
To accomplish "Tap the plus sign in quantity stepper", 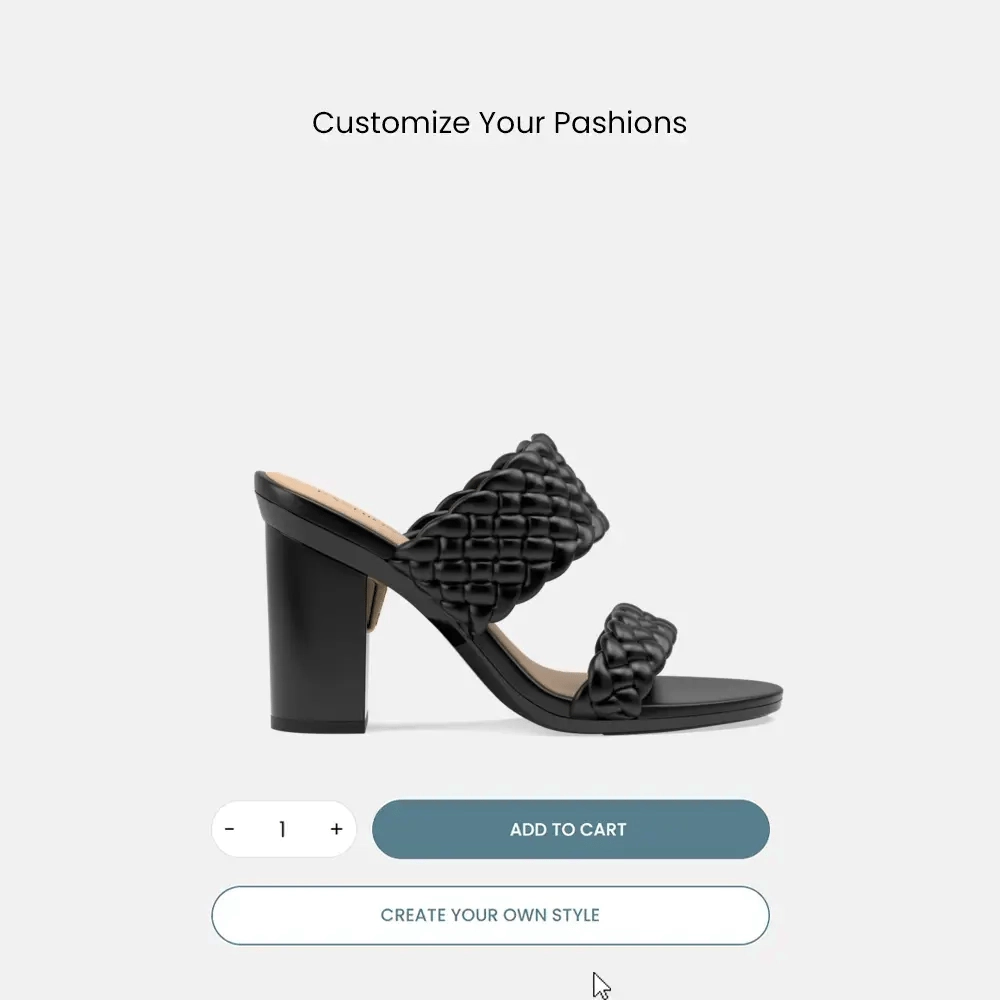I will (x=337, y=829).
